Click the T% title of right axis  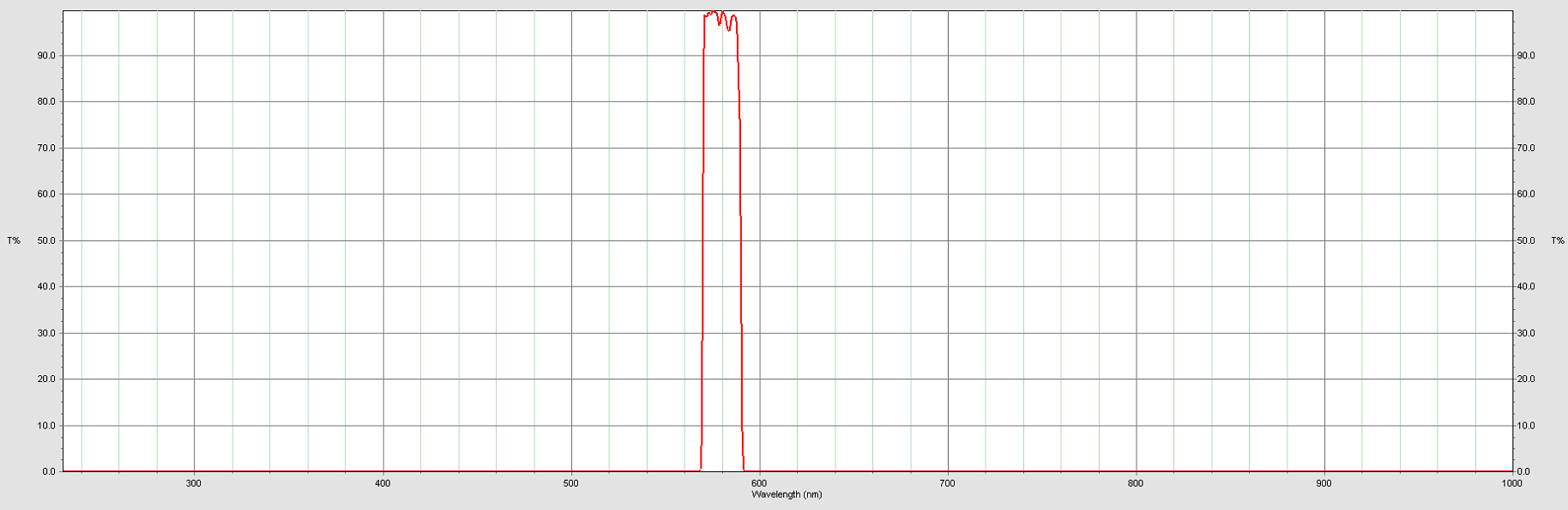pyautogui.click(x=1558, y=240)
